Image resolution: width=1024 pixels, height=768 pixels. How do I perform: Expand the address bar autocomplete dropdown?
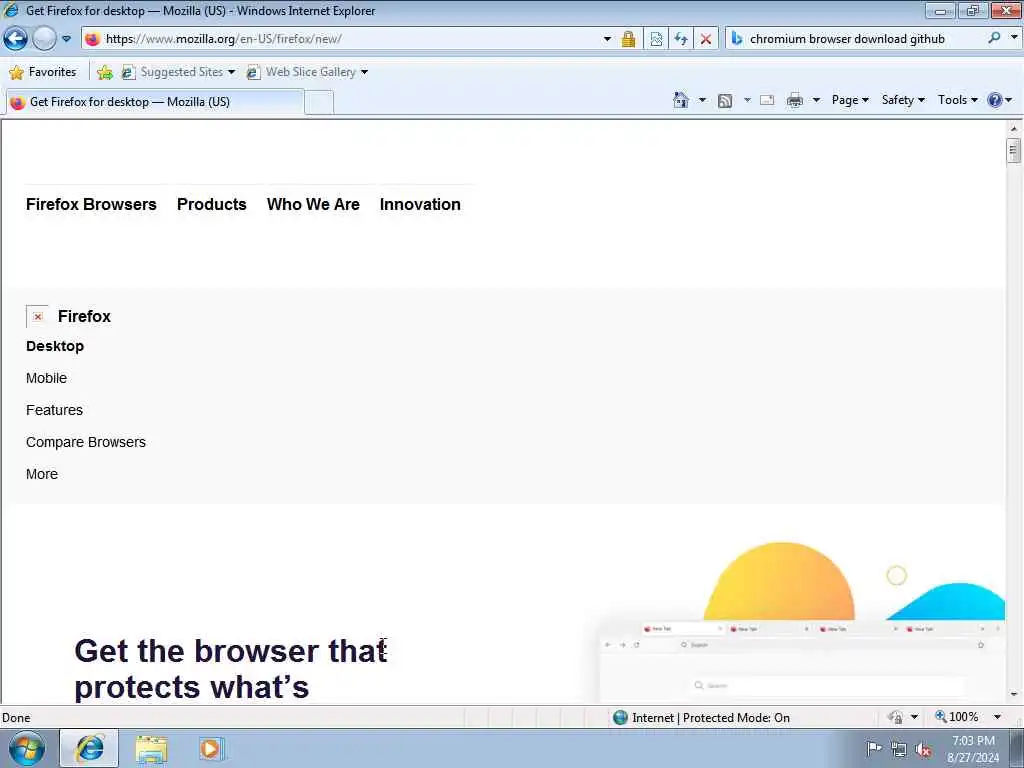tap(607, 39)
